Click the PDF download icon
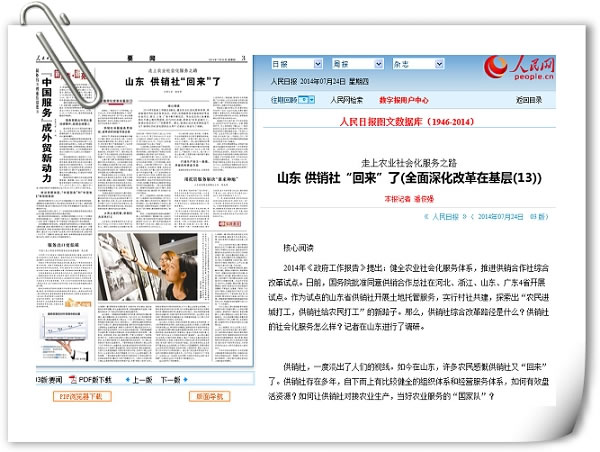600x452 pixels. (73, 380)
